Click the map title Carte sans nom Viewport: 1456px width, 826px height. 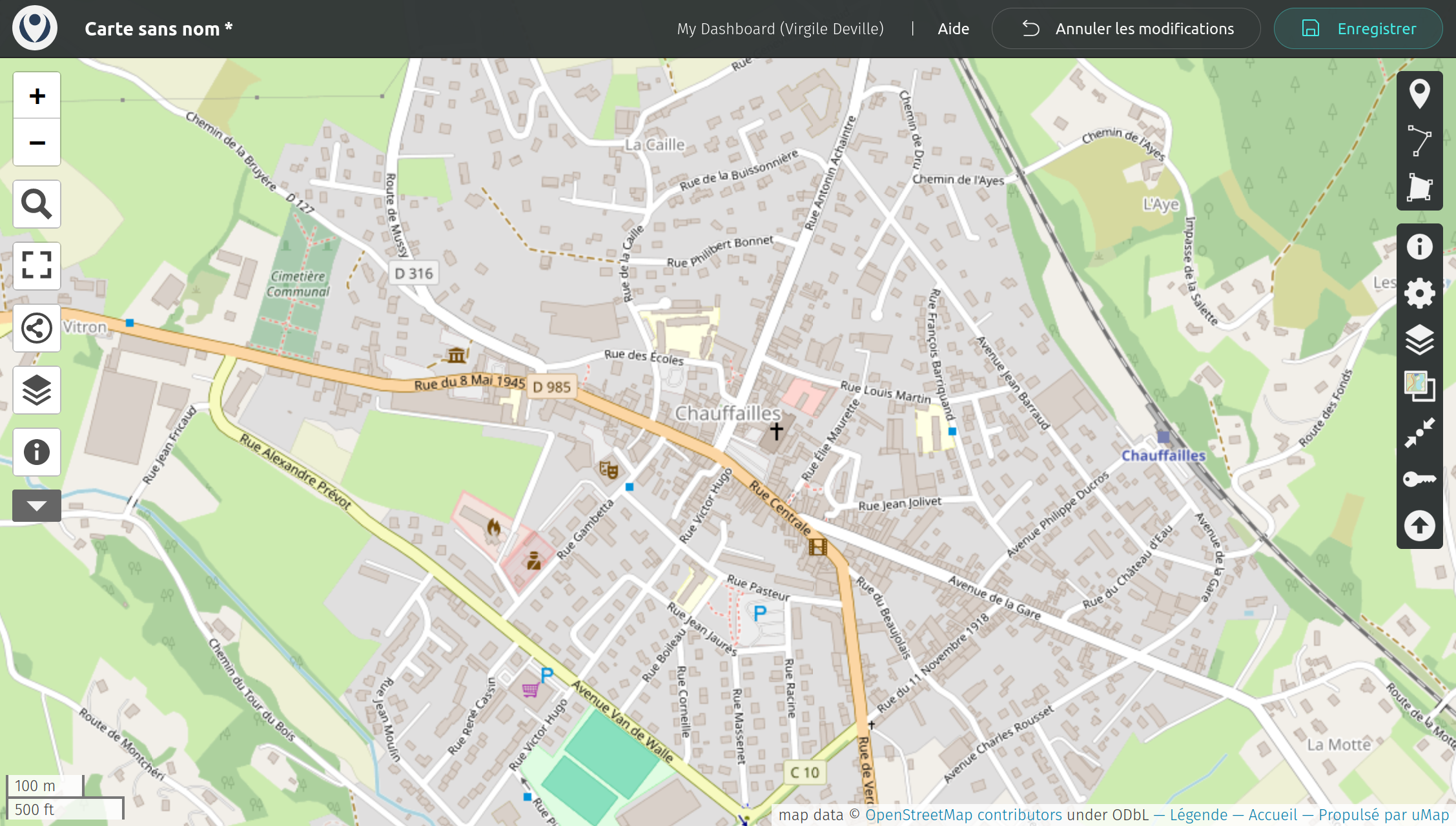click(158, 29)
